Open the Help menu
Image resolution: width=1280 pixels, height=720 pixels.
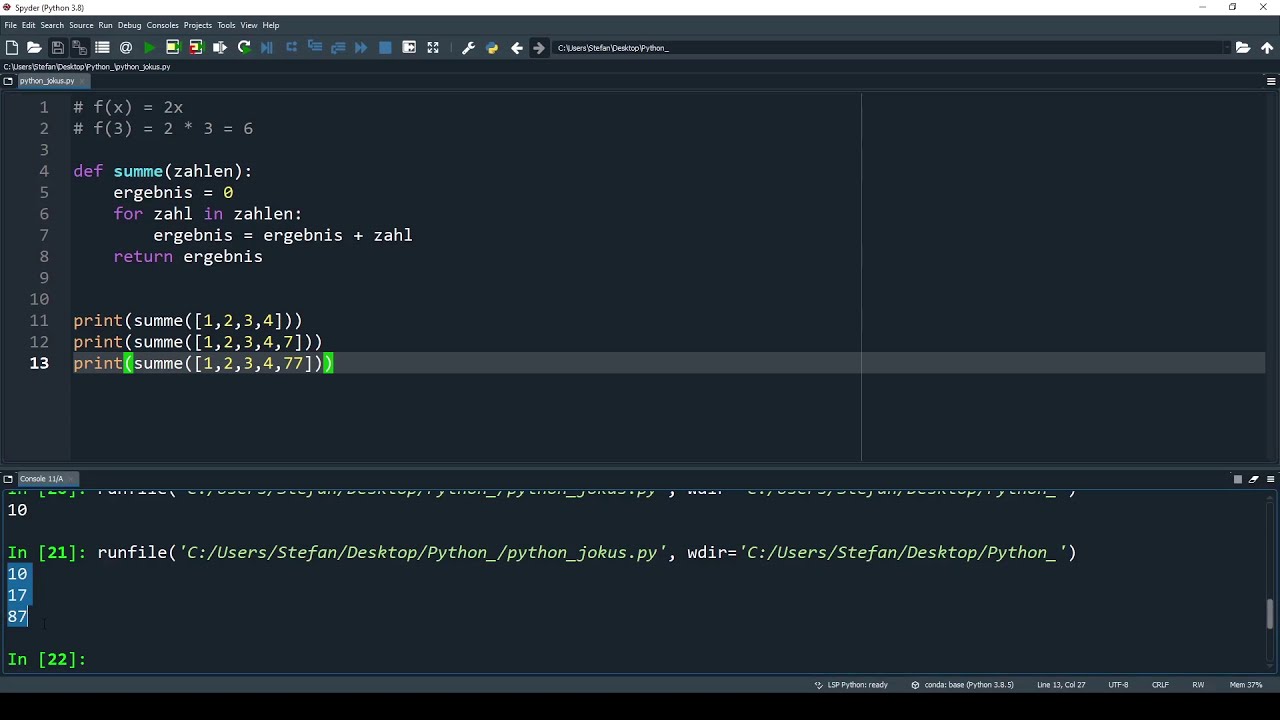click(x=270, y=25)
